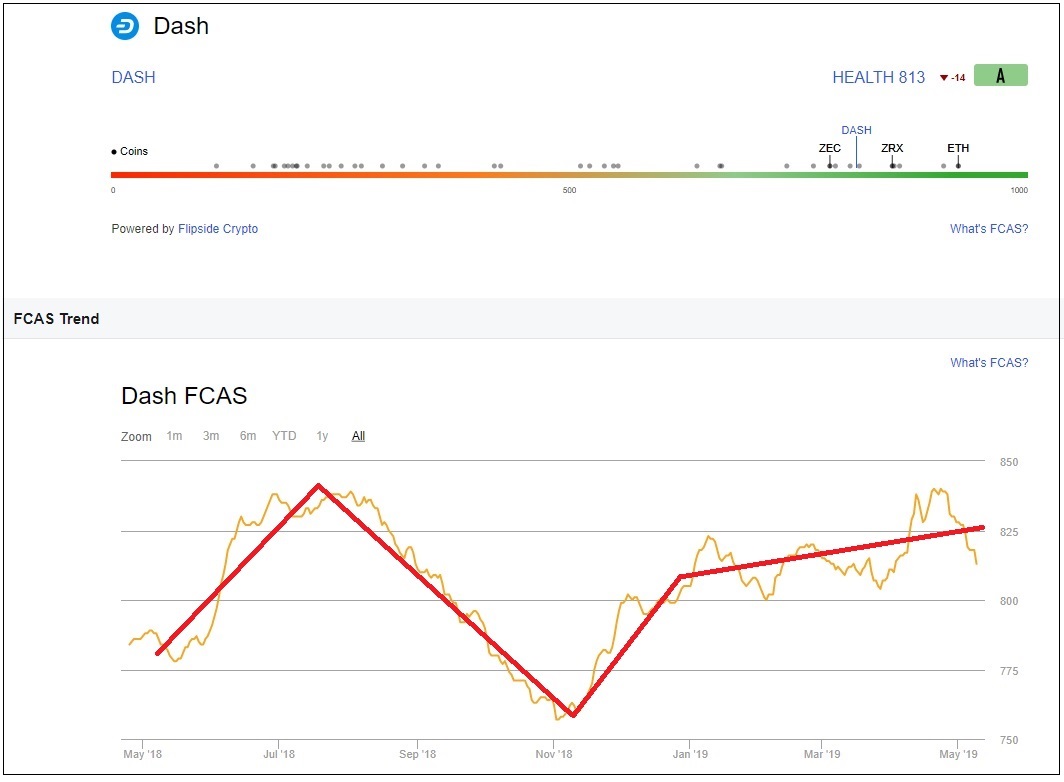1064x782 pixels.
Task: Click the DASH ticker link
Action: [134, 77]
